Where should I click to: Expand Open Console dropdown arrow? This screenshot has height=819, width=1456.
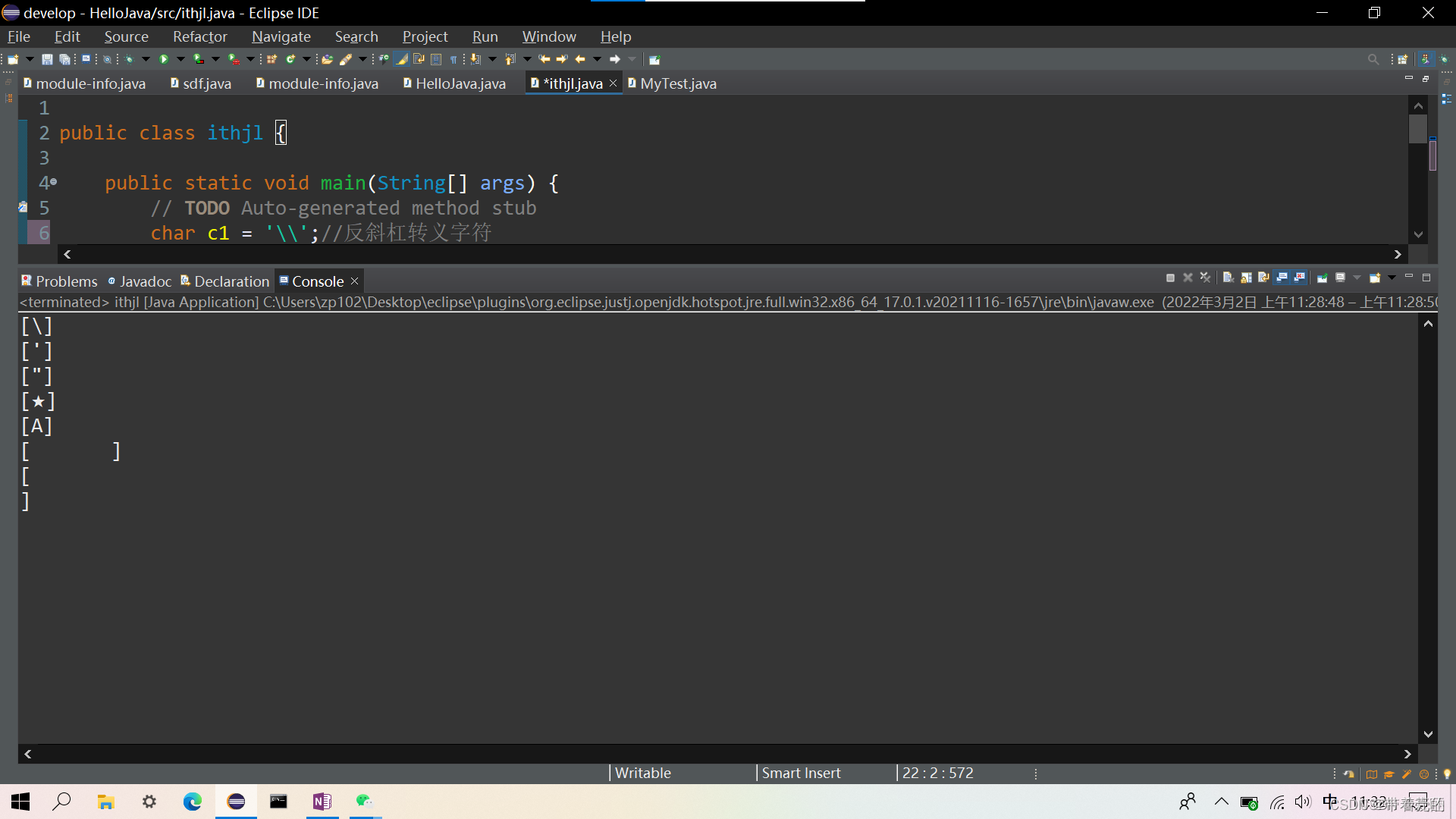[1392, 278]
